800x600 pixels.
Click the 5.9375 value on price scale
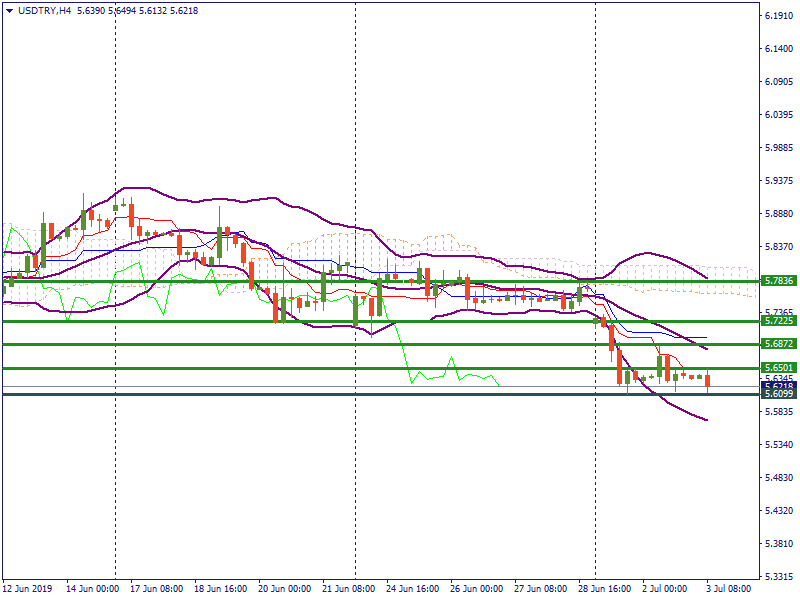[778, 181]
